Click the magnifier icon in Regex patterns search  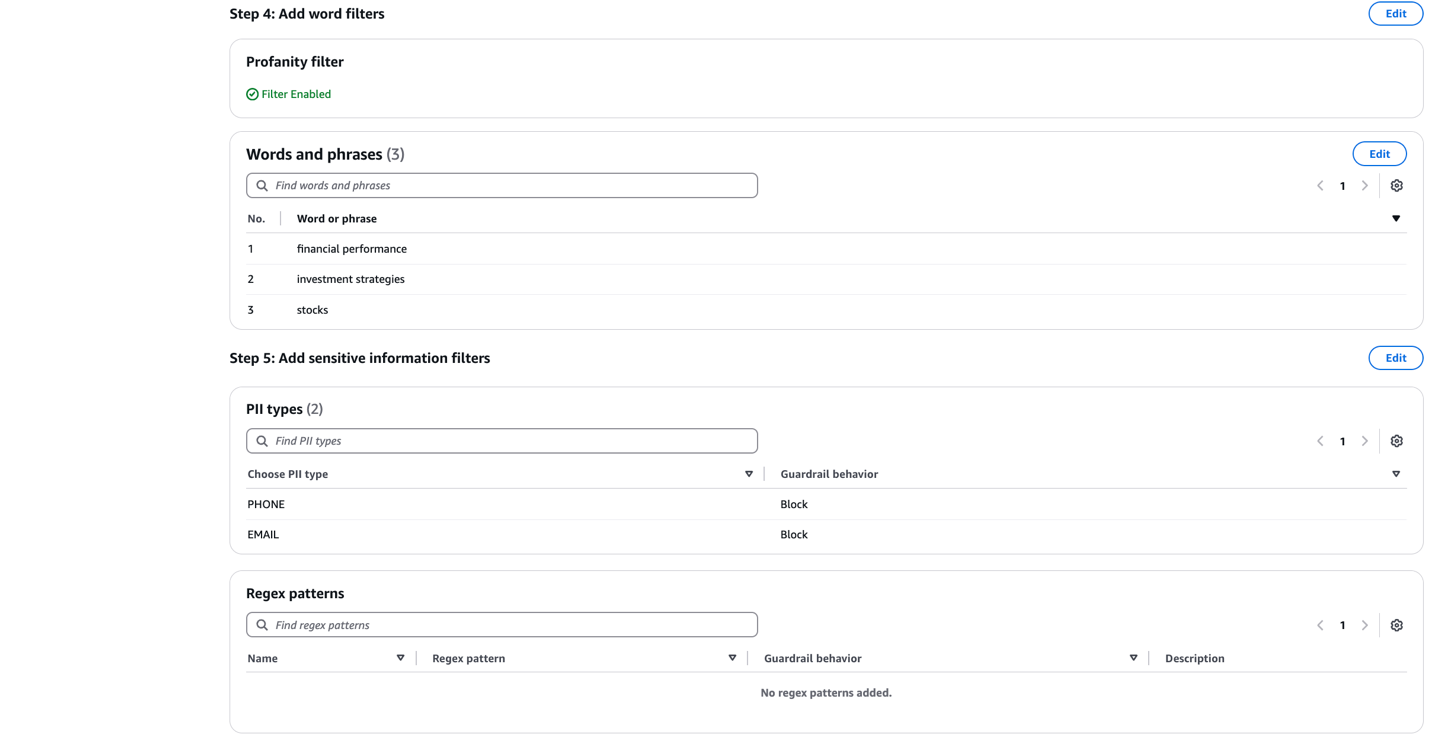tap(261, 624)
